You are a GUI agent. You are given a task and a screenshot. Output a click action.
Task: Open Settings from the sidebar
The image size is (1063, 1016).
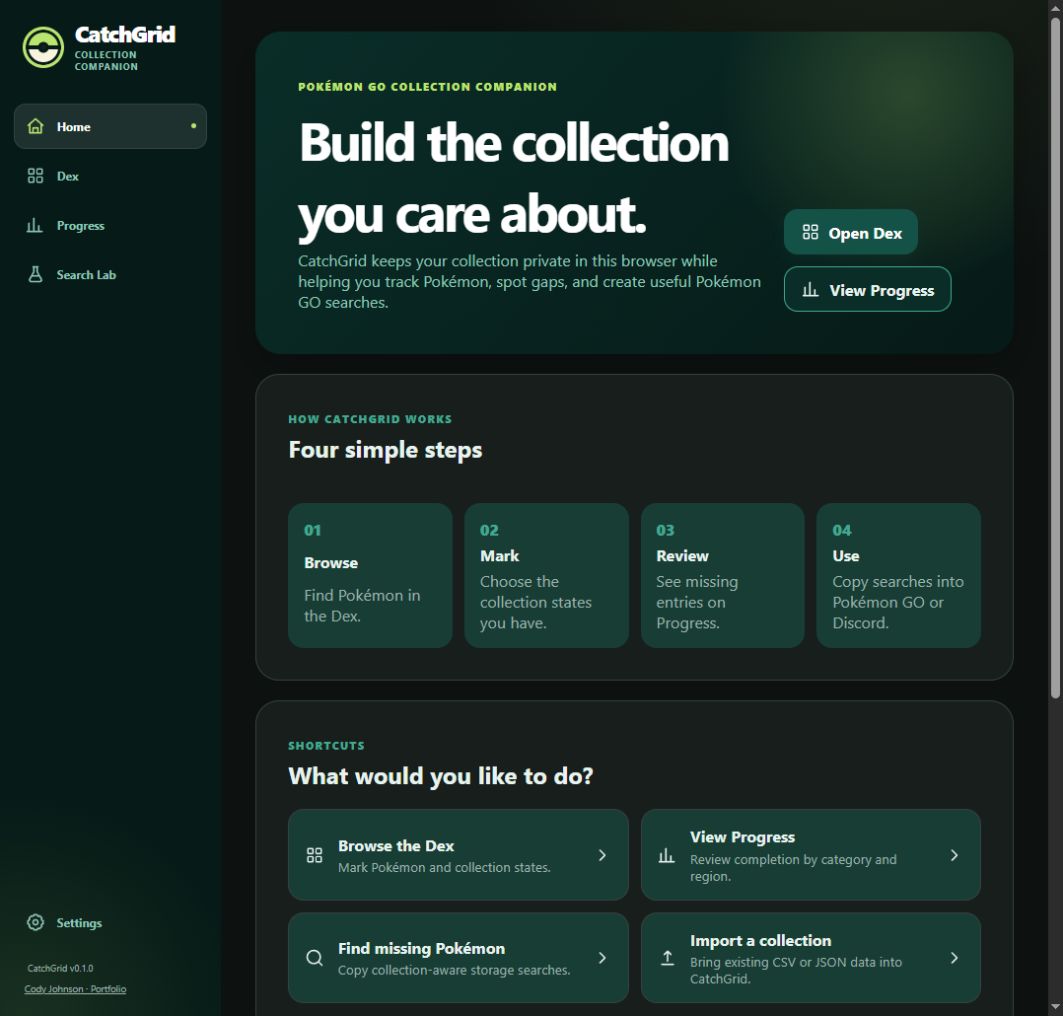click(111, 922)
